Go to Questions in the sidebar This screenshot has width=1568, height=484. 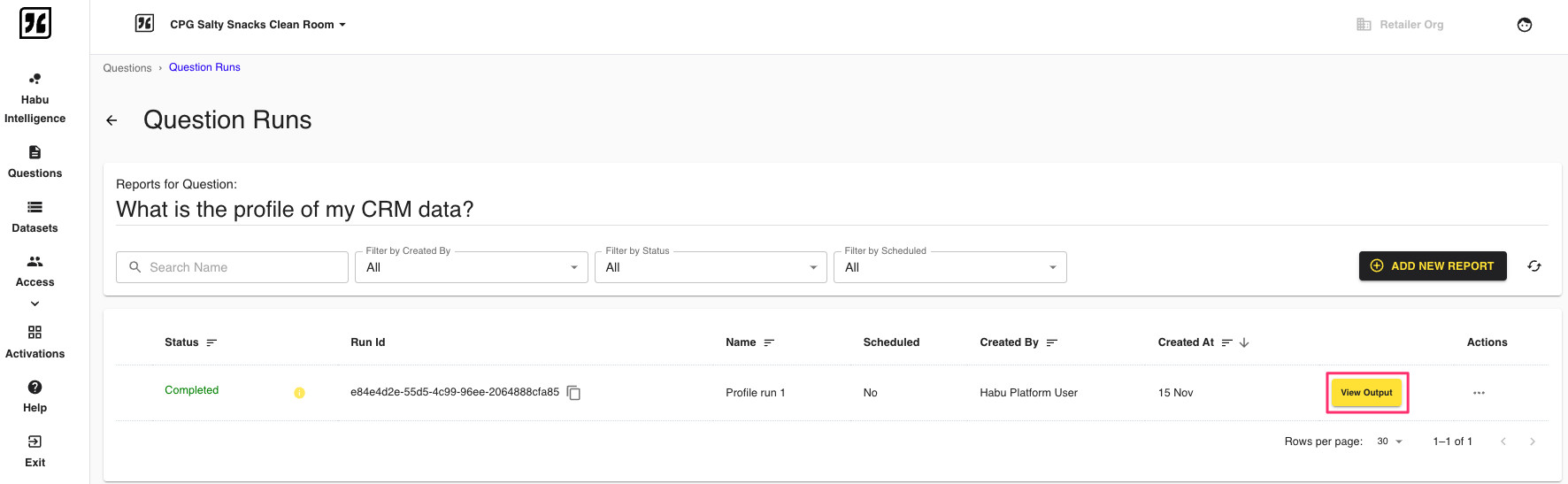35,162
